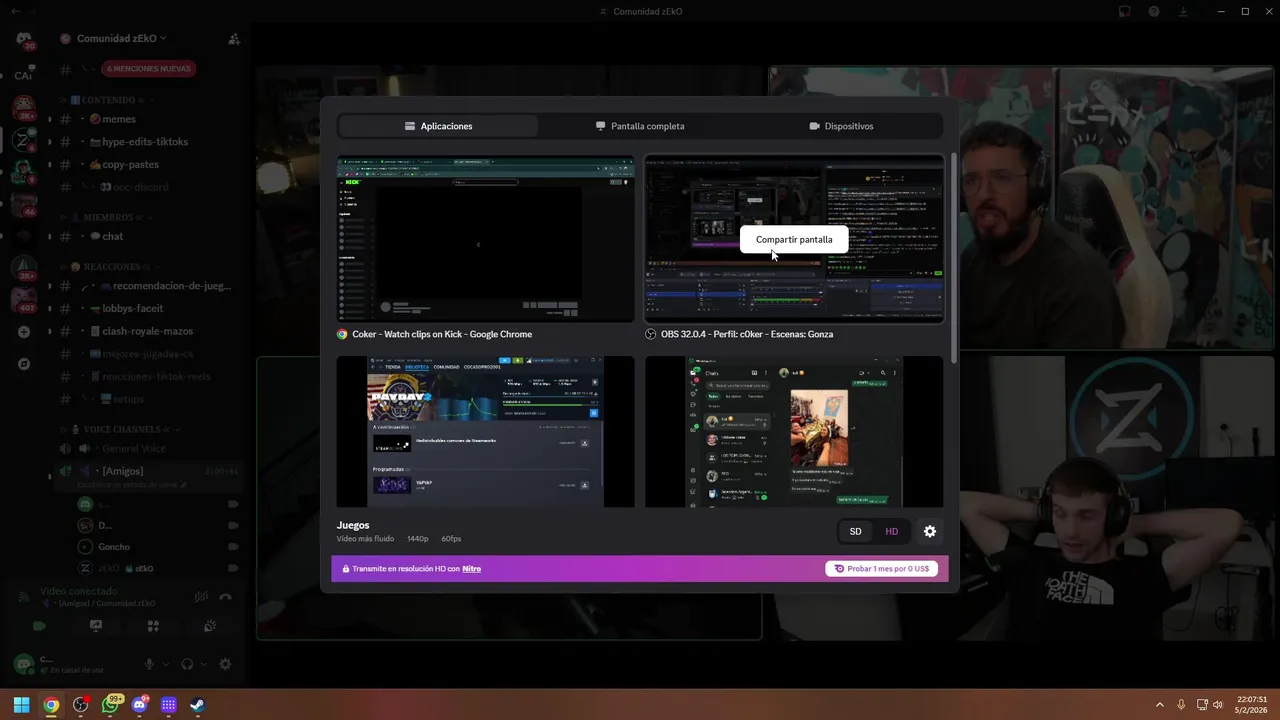The height and width of the screenshot is (720, 1280).
Task: Click the 1440p resolution text
Action: point(417,539)
